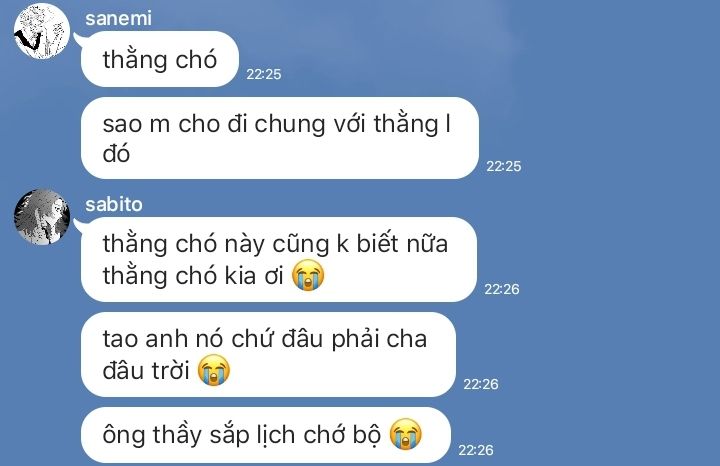
Task: Open sanemi's profile avatar
Action: click(42, 31)
